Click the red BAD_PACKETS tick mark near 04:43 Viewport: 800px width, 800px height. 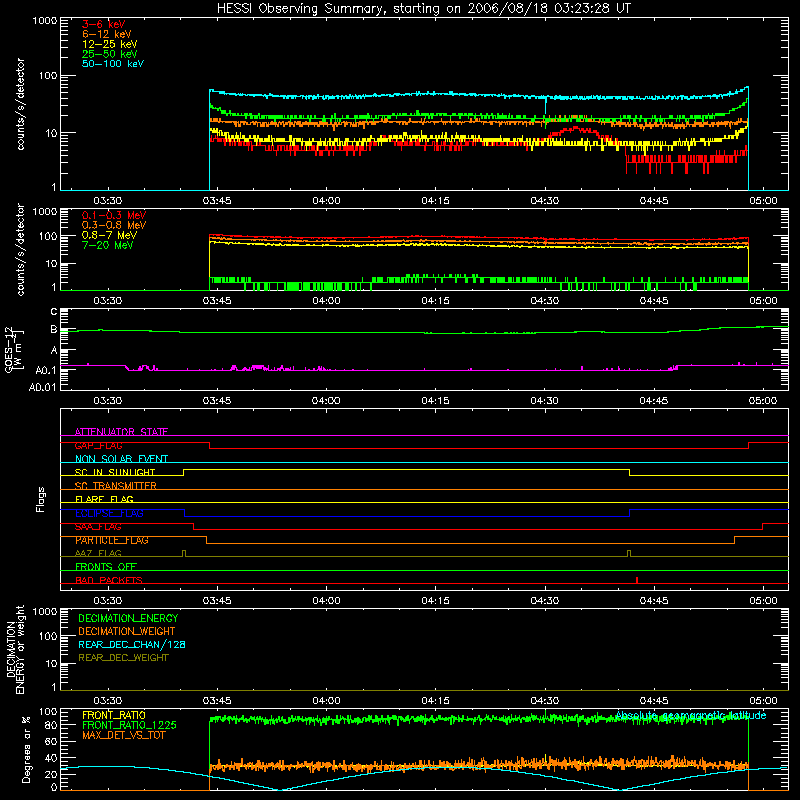(x=637, y=580)
